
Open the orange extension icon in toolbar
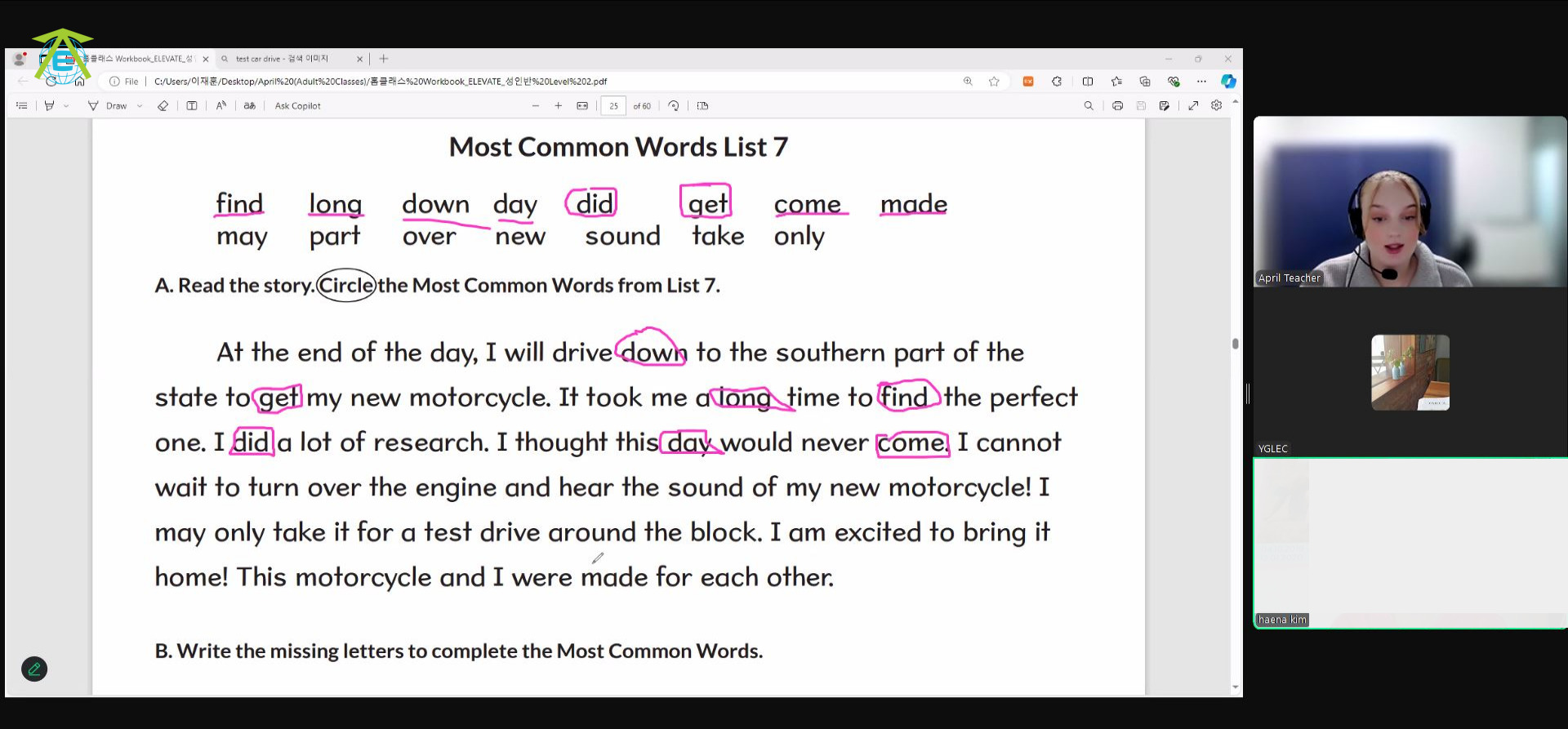coord(1028,82)
